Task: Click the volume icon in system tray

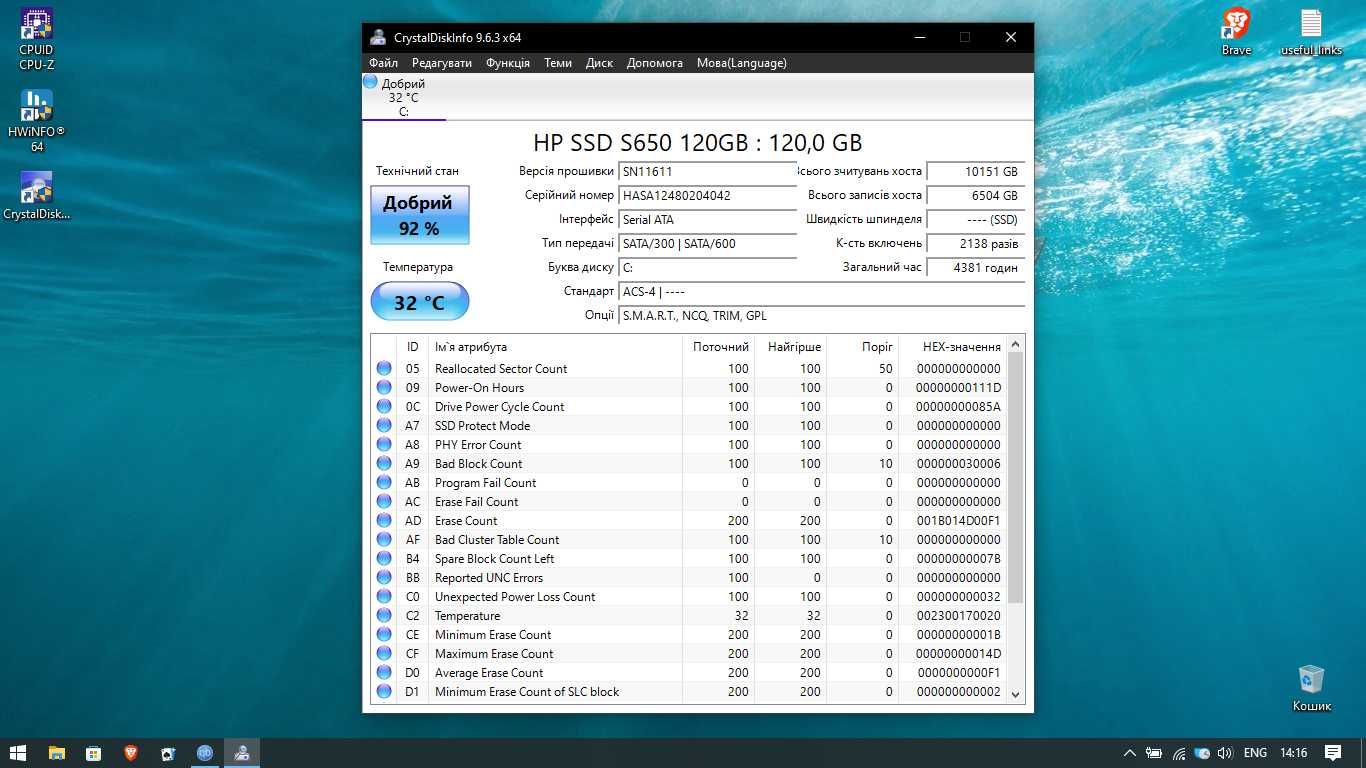Action: coord(1225,753)
